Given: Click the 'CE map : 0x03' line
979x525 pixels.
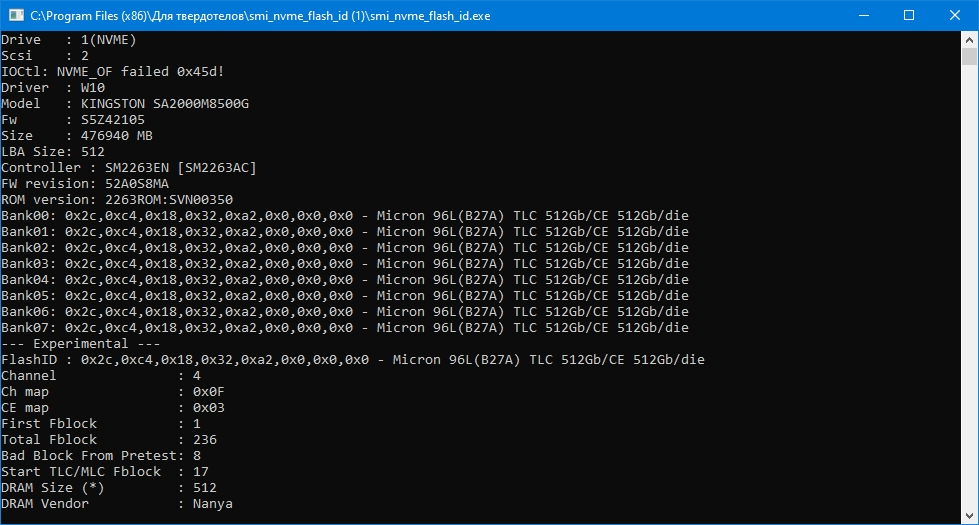Looking at the screenshot, I should [x=113, y=408].
